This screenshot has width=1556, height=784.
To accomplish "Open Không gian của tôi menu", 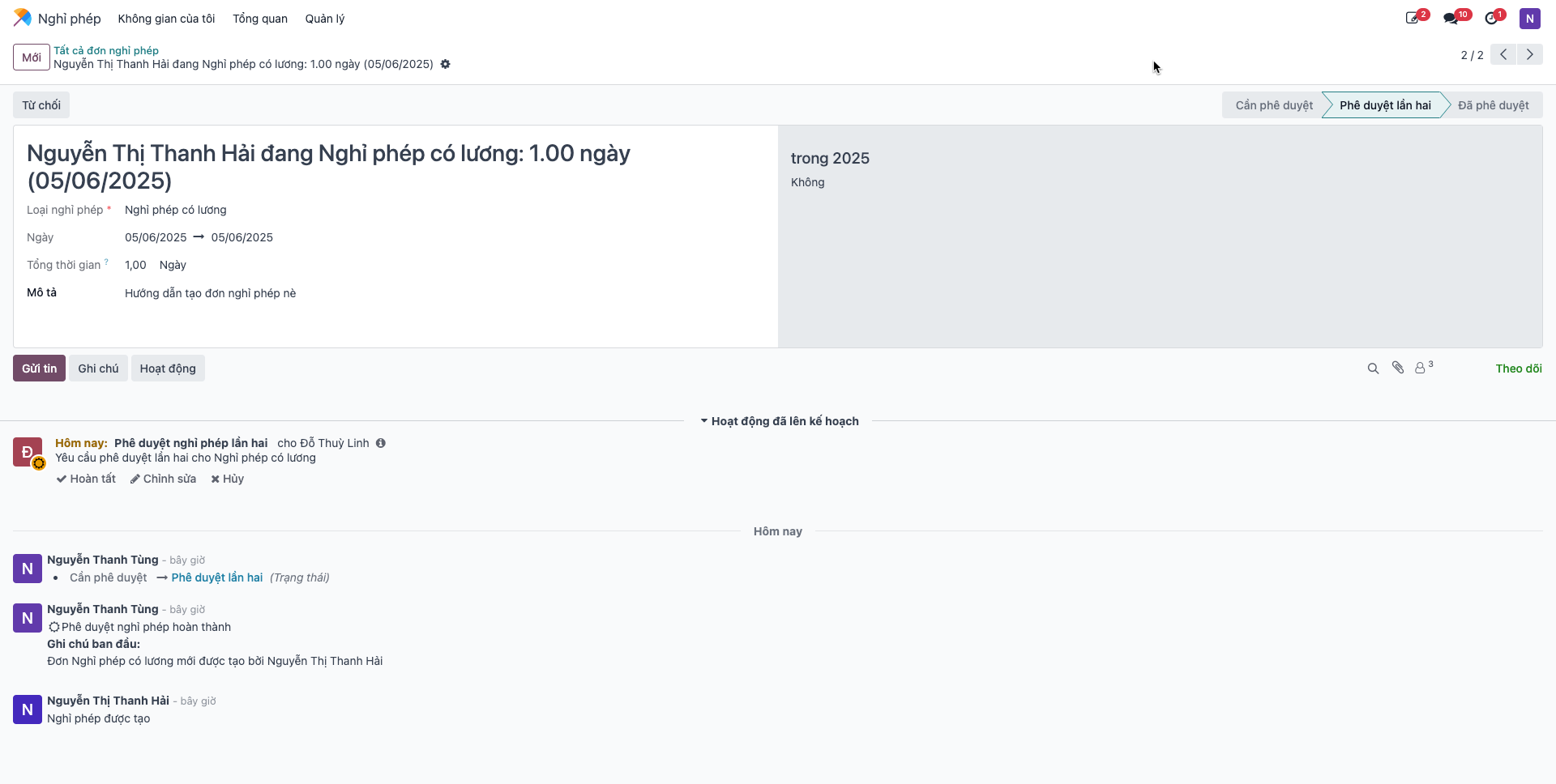I will tap(166, 19).
